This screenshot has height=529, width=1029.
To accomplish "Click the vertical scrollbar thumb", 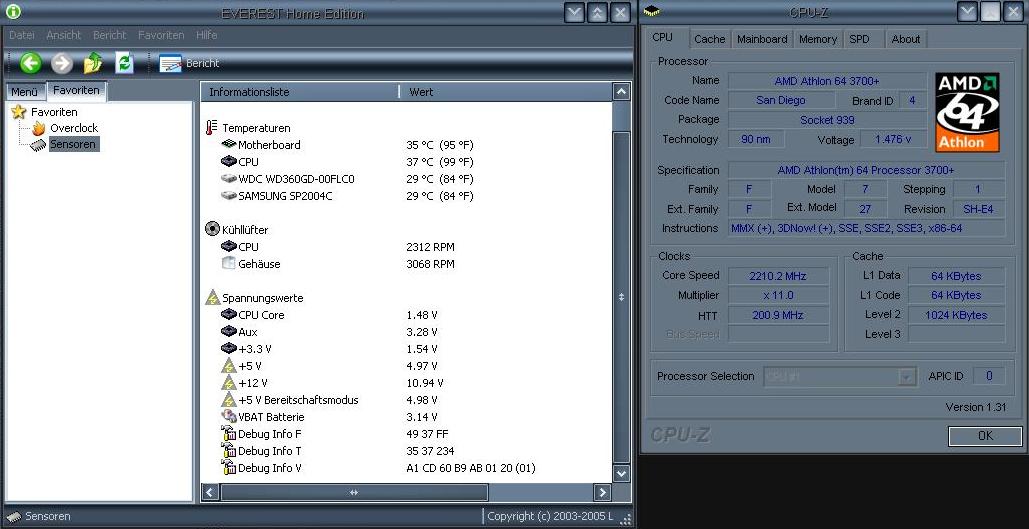I will 621,297.
